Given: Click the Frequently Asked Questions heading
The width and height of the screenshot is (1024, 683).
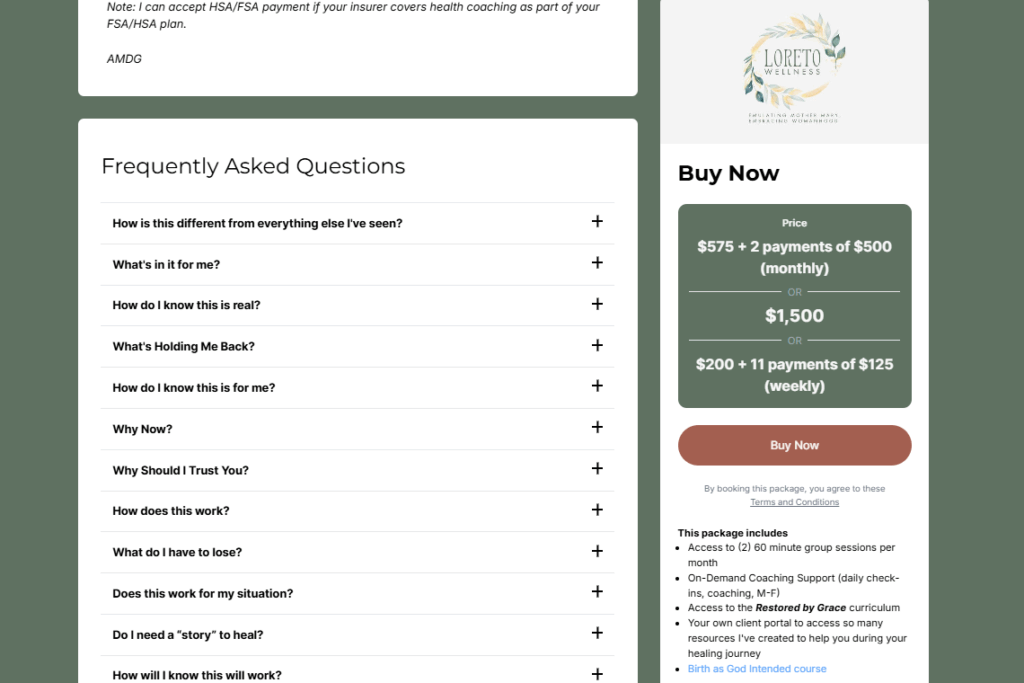Looking at the screenshot, I should (253, 166).
